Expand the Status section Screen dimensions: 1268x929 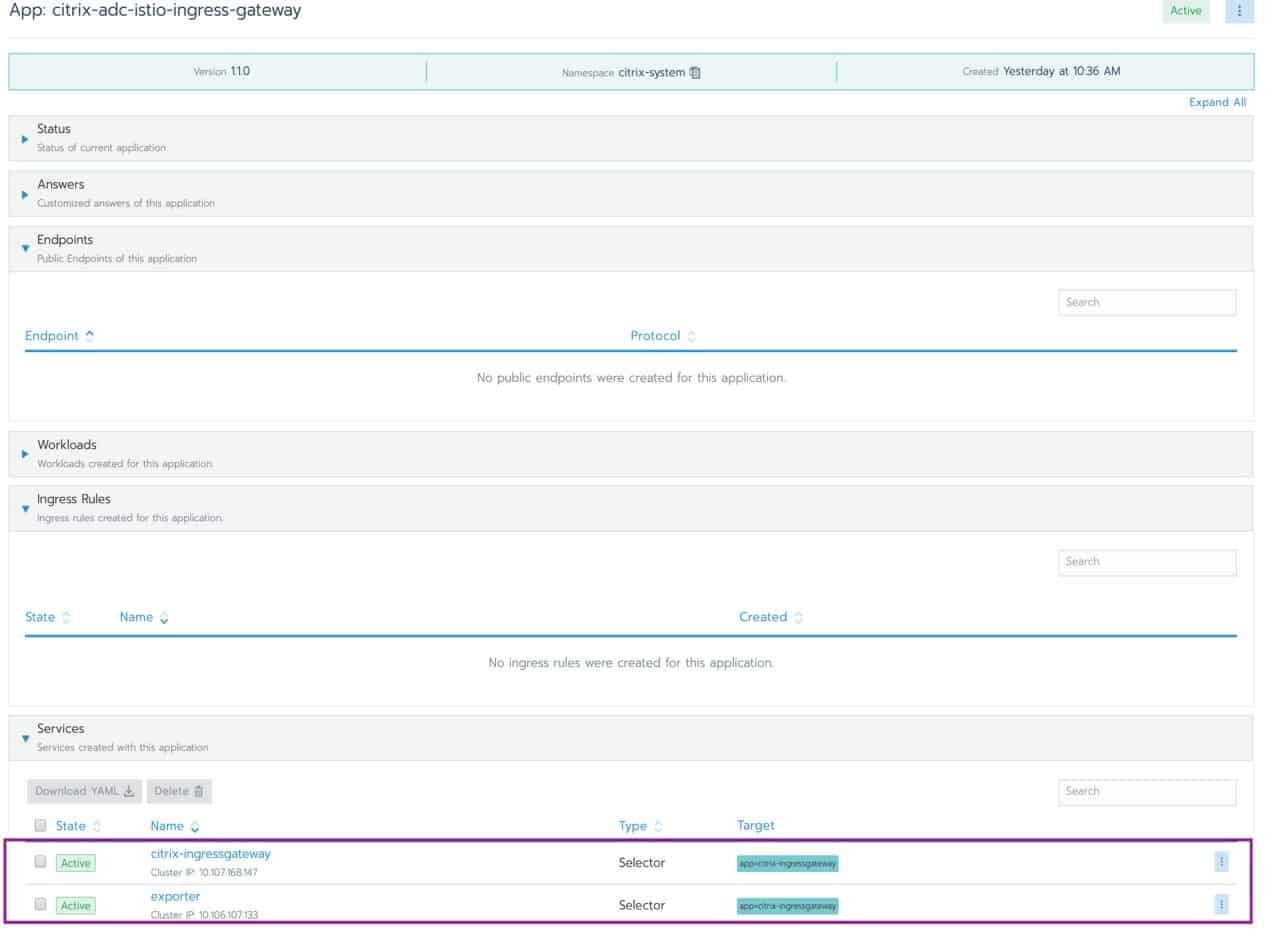pyautogui.click(x=25, y=139)
